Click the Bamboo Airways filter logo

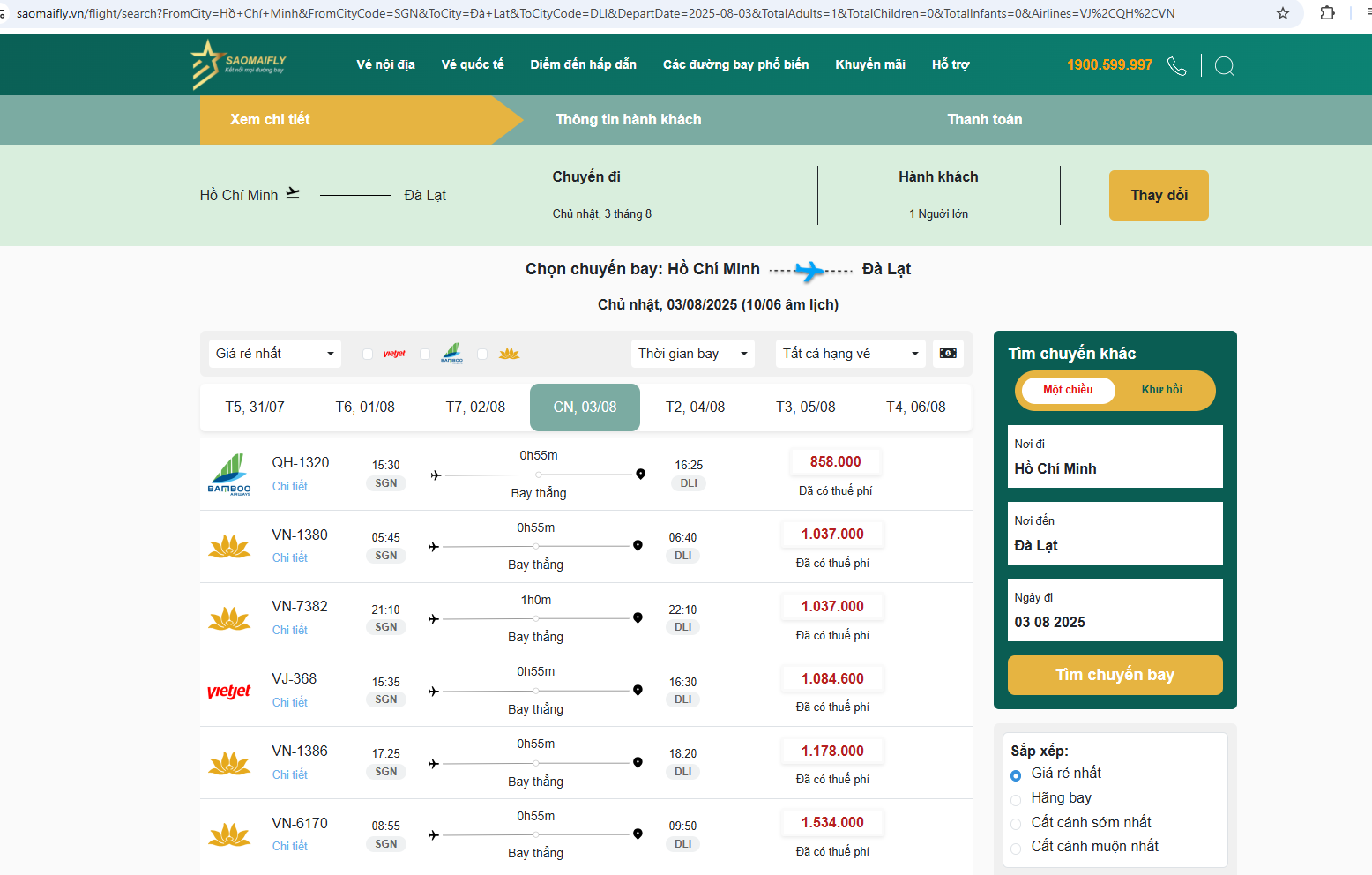coord(452,354)
